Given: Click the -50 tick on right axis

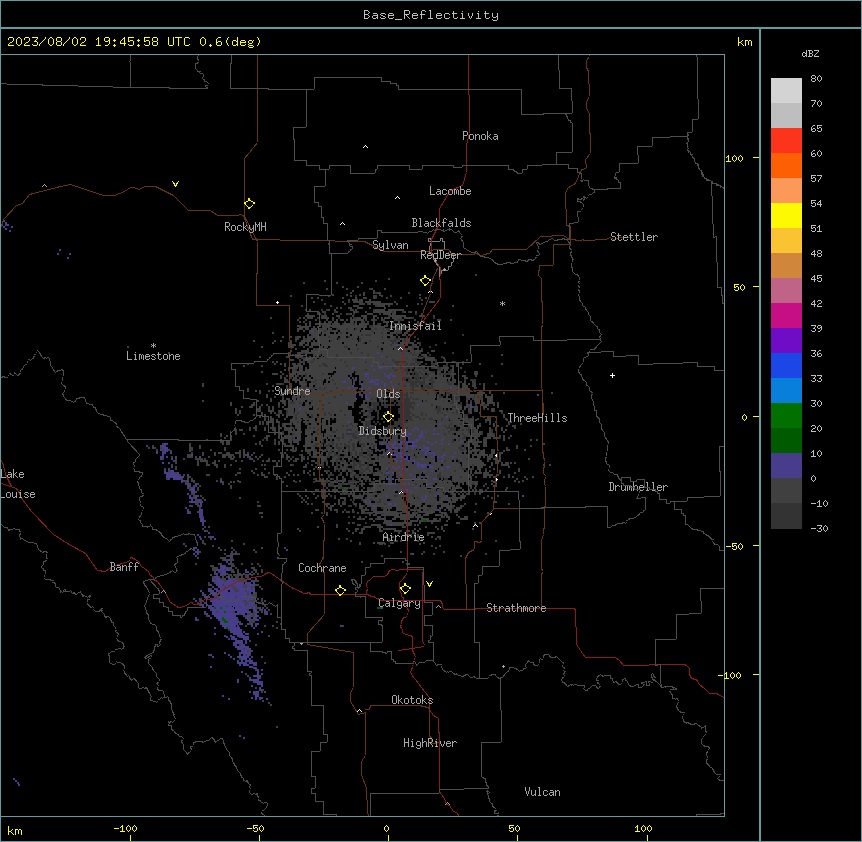Looking at the screenshot, I should coord(734,546).
